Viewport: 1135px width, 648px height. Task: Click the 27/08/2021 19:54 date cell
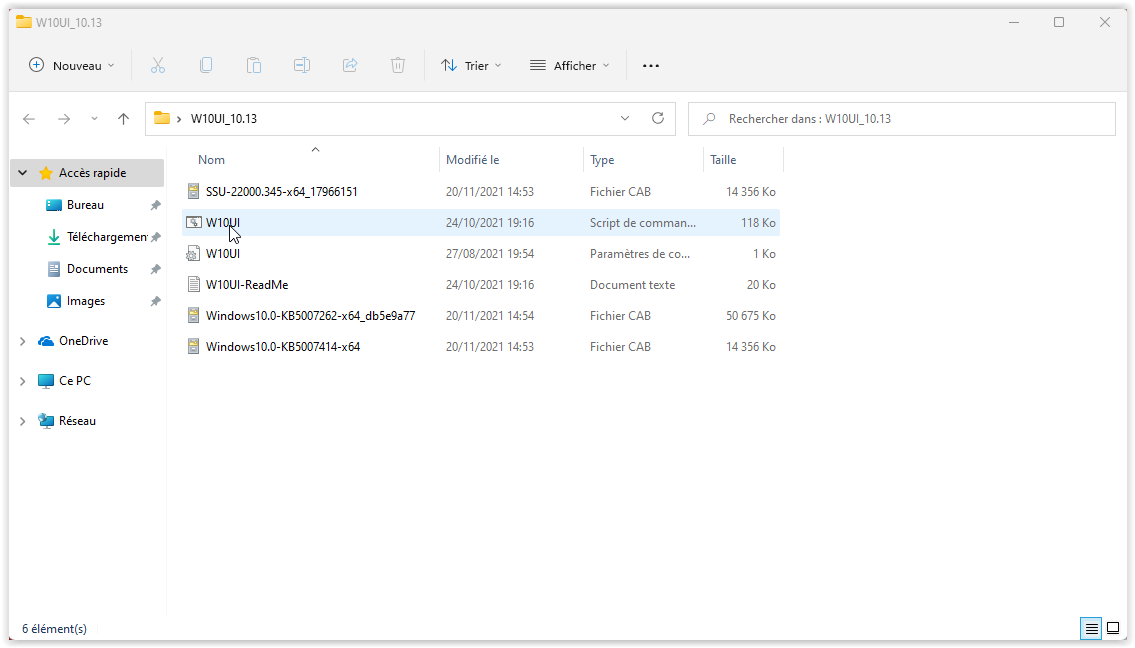click(490, 253)
